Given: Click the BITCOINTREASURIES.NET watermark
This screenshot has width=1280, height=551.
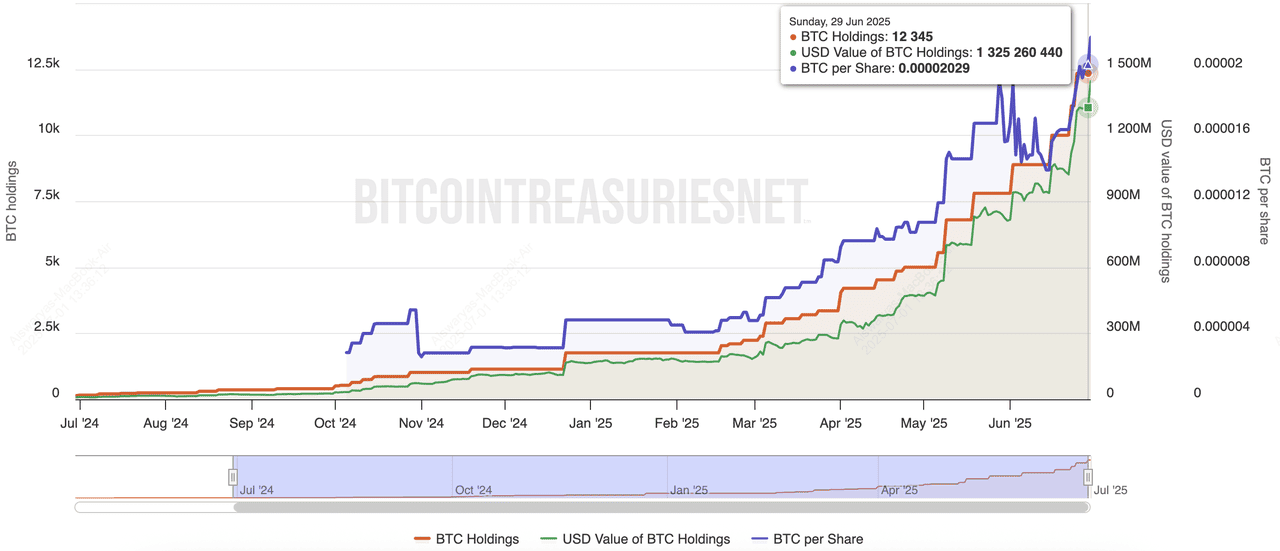Looking at the screenshot, I should (580, 201).
